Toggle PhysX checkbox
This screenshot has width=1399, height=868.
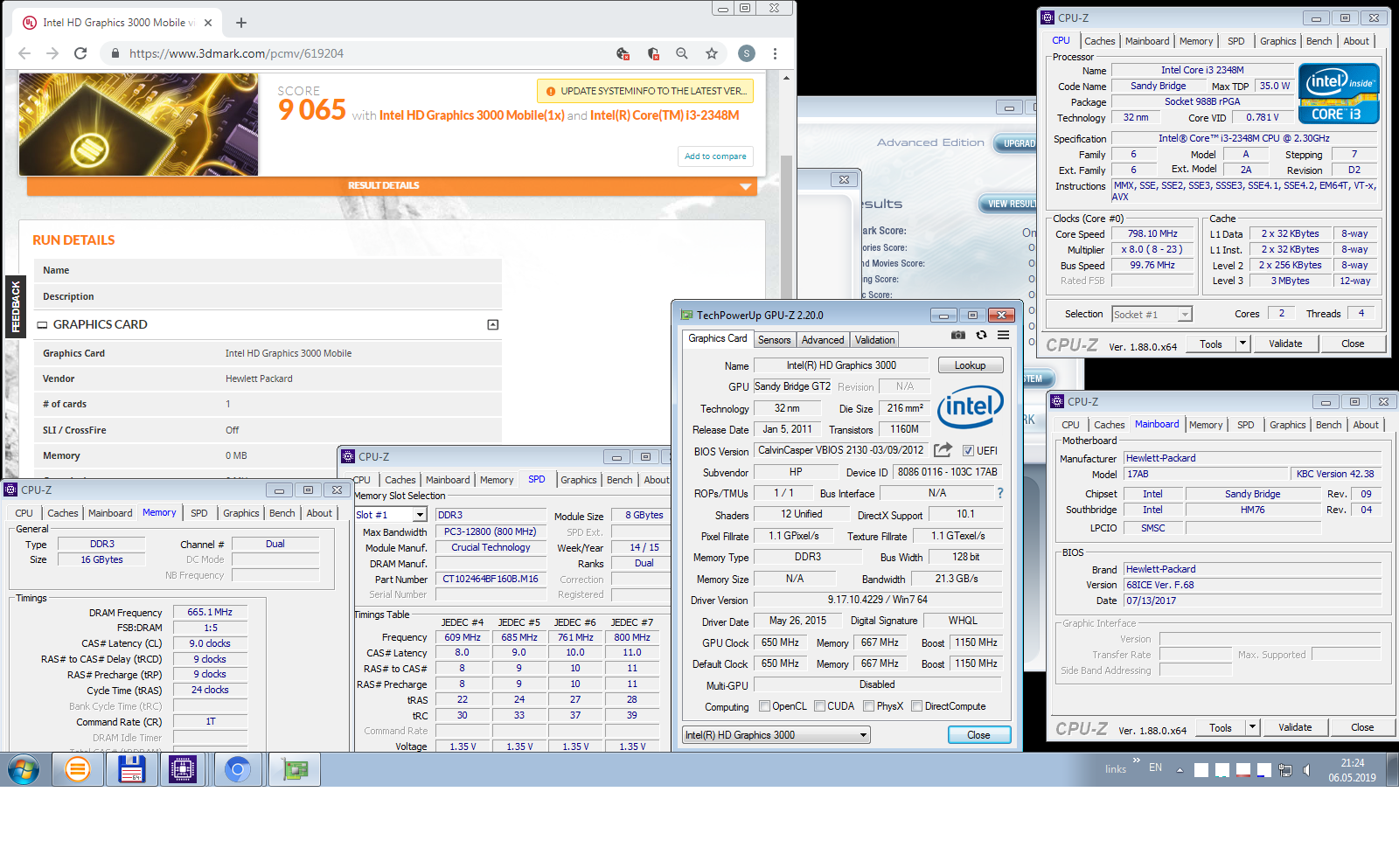pos(868,706)
